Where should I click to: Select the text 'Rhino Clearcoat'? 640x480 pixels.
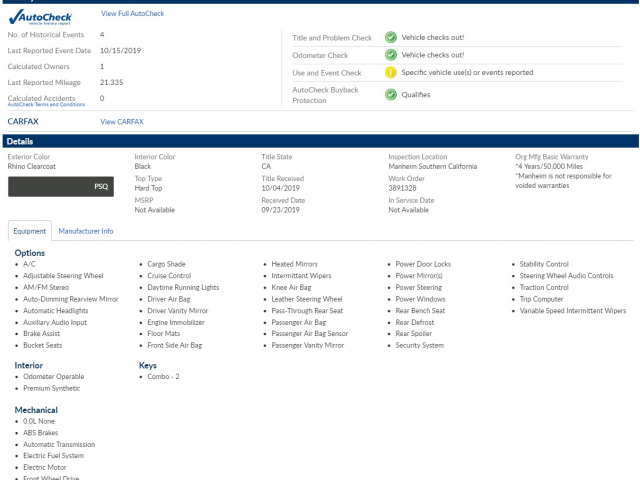pyautogui.click(x=31, y=167)
